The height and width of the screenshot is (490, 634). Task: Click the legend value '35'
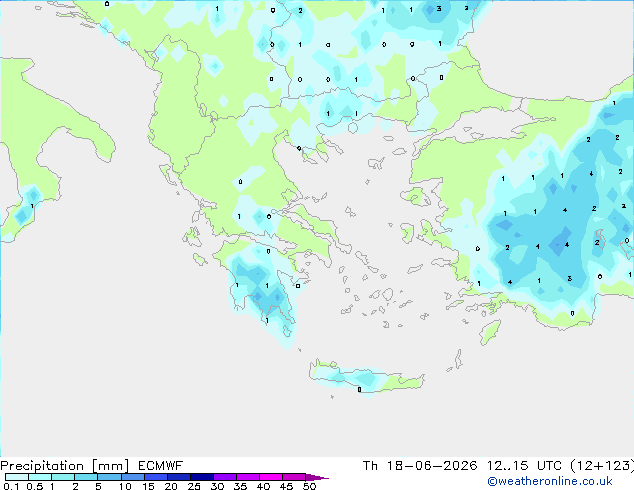pos(240,486)
